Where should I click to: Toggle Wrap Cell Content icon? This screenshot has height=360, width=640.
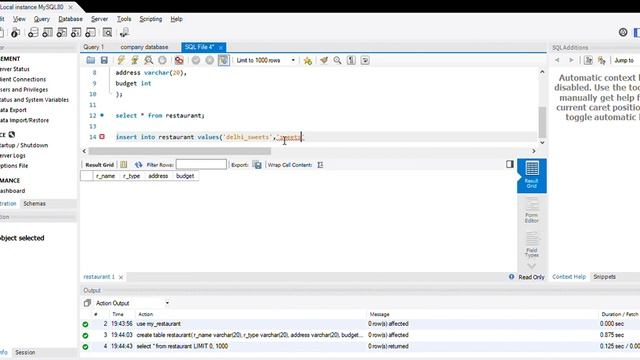tap(320, 164)
